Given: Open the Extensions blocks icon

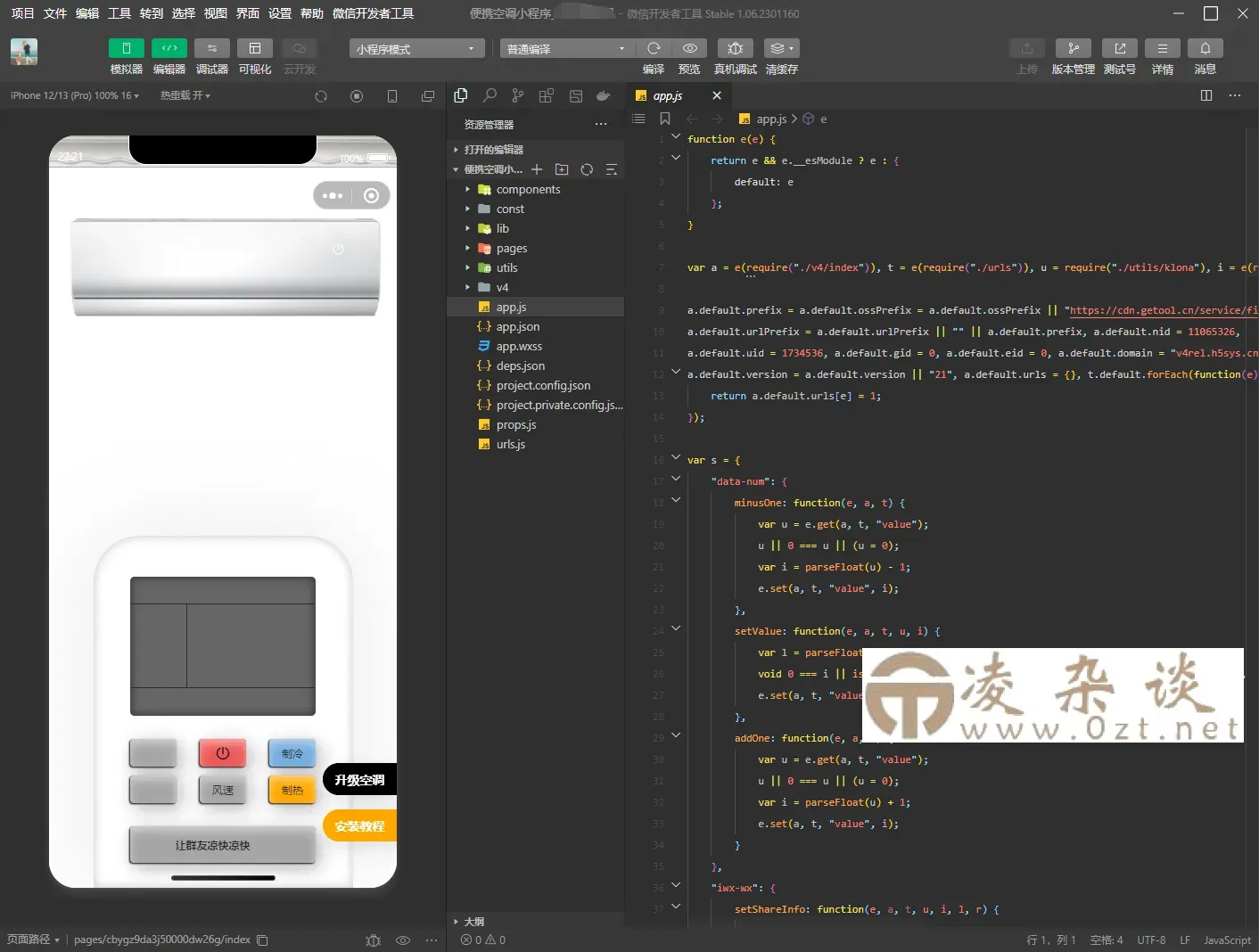Looking at the screenshot, I should click(x=547, y=95).
